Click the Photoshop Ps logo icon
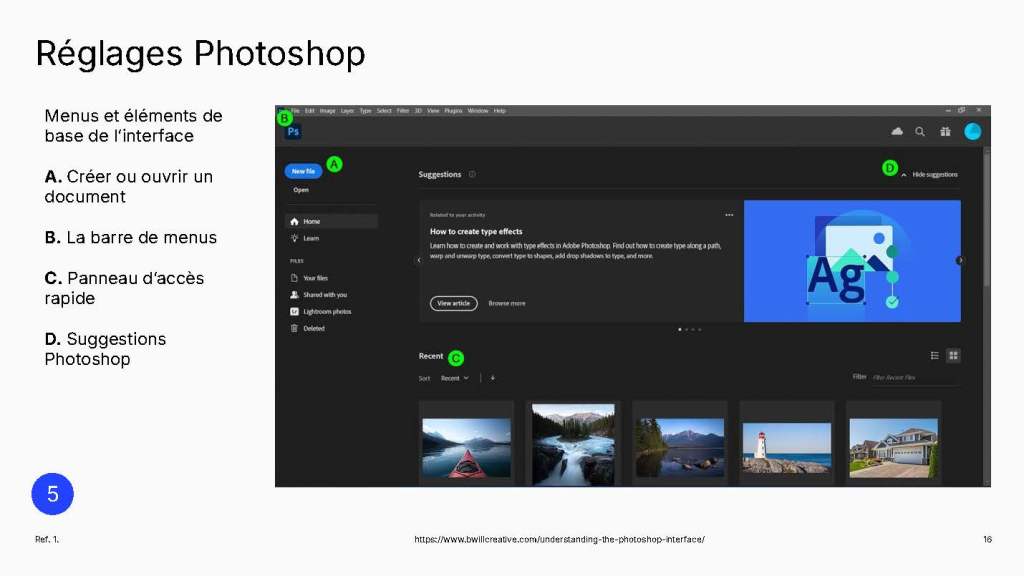The width and height of the screenshot is (1024, 576). pyautogui.click(x=293, y=132)
